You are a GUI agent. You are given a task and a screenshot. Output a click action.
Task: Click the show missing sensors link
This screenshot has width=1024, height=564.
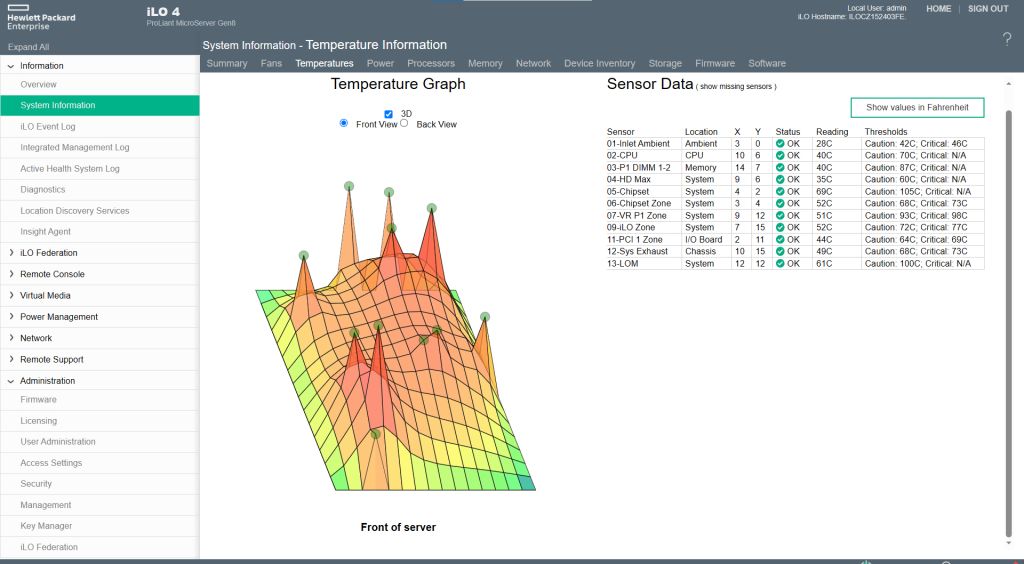tap(736, 86)
